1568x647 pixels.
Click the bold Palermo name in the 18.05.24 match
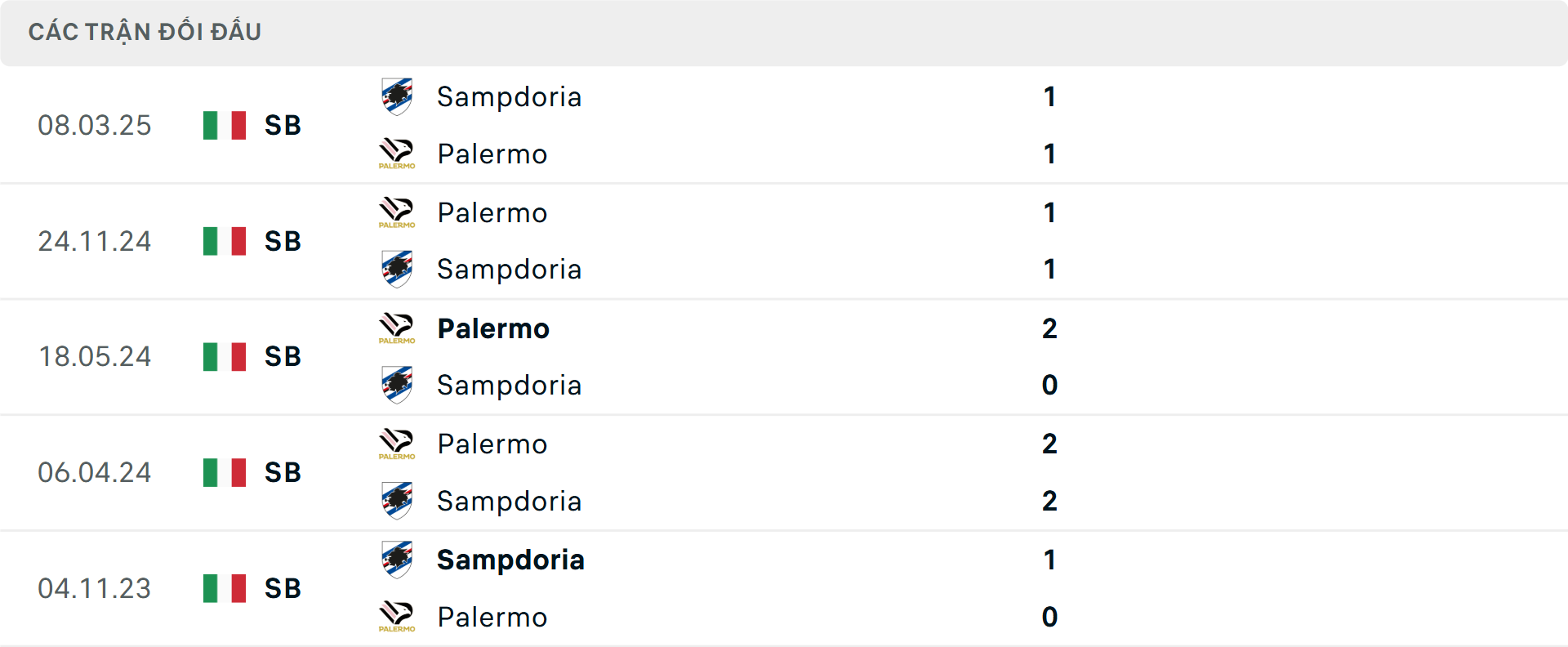click(493, 328)
